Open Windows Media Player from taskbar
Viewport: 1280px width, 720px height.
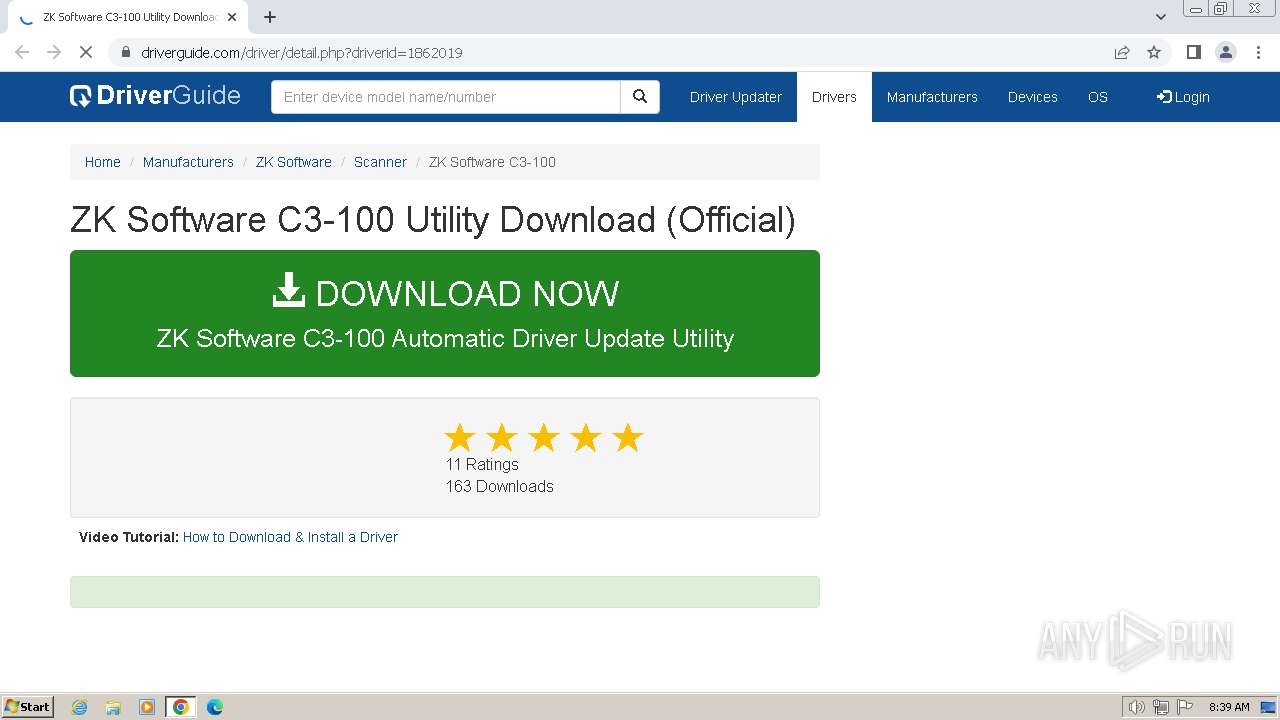(147, 707)
